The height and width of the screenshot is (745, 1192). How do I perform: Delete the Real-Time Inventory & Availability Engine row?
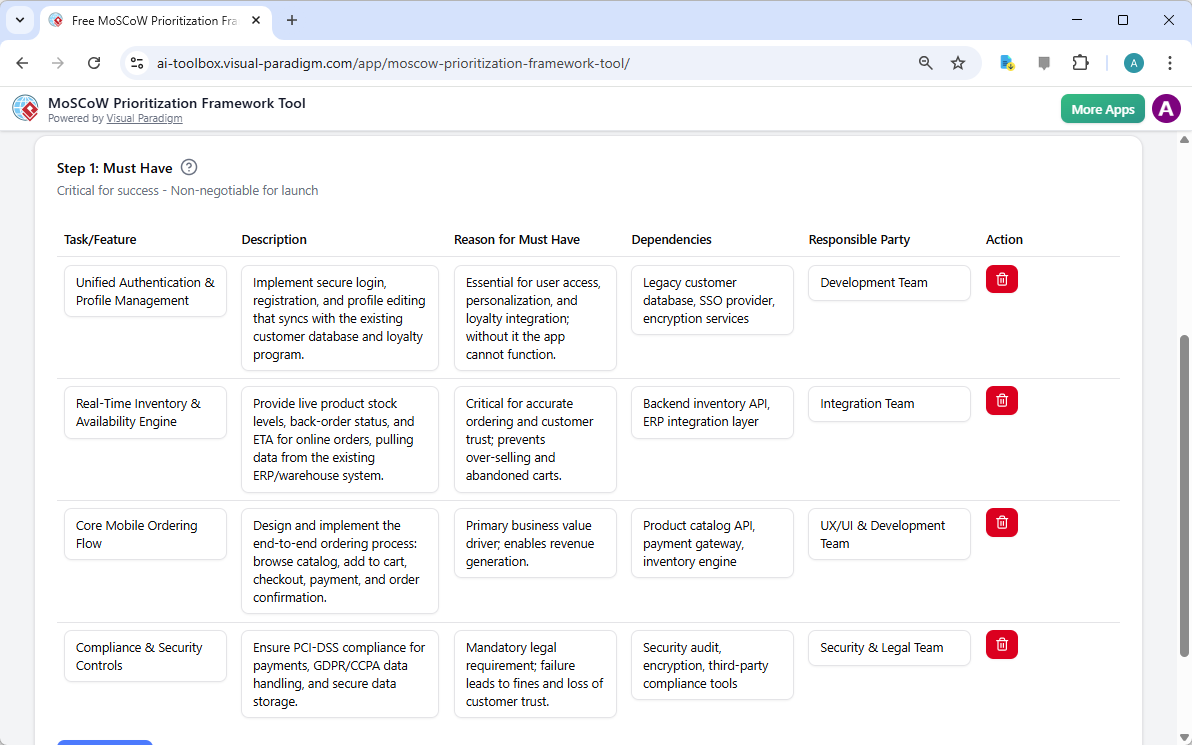1001,400
